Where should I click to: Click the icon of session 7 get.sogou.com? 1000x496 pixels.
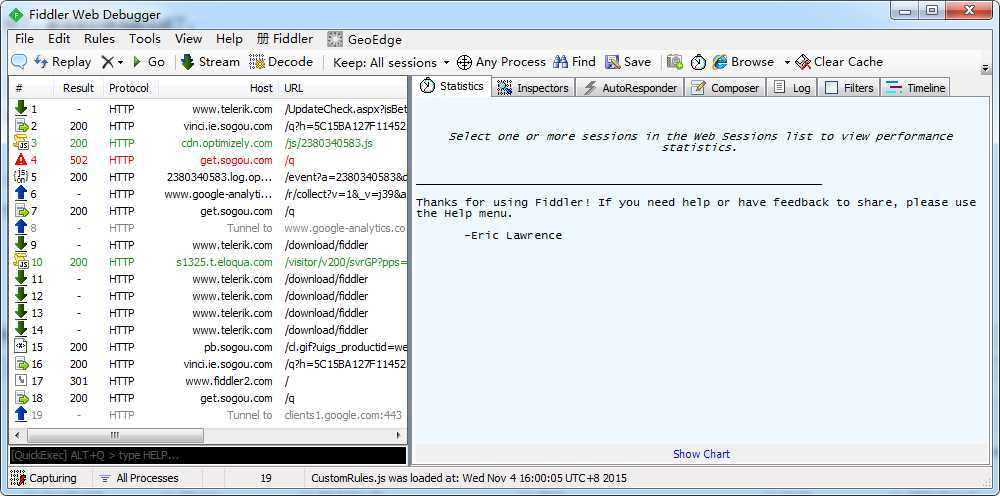point(21,210)
